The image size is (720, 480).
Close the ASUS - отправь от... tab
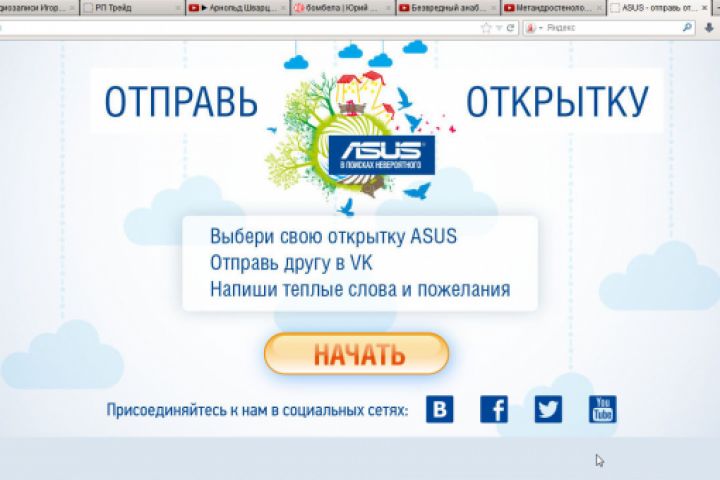(x=704, y=8)
